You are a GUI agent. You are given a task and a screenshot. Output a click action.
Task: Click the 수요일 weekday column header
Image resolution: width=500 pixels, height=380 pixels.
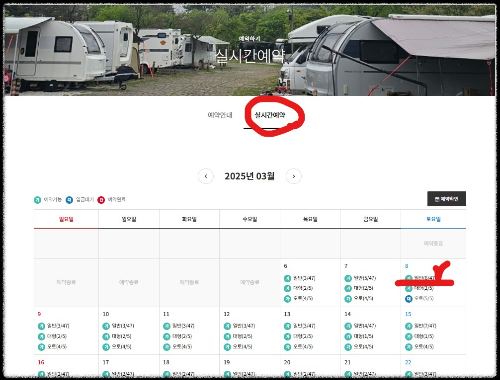tap(250, 219)
